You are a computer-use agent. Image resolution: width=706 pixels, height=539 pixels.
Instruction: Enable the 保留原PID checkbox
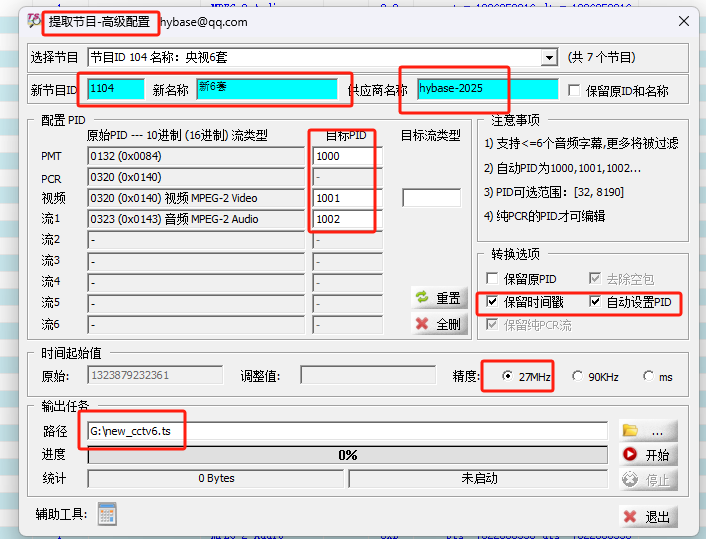click(492, 278)
